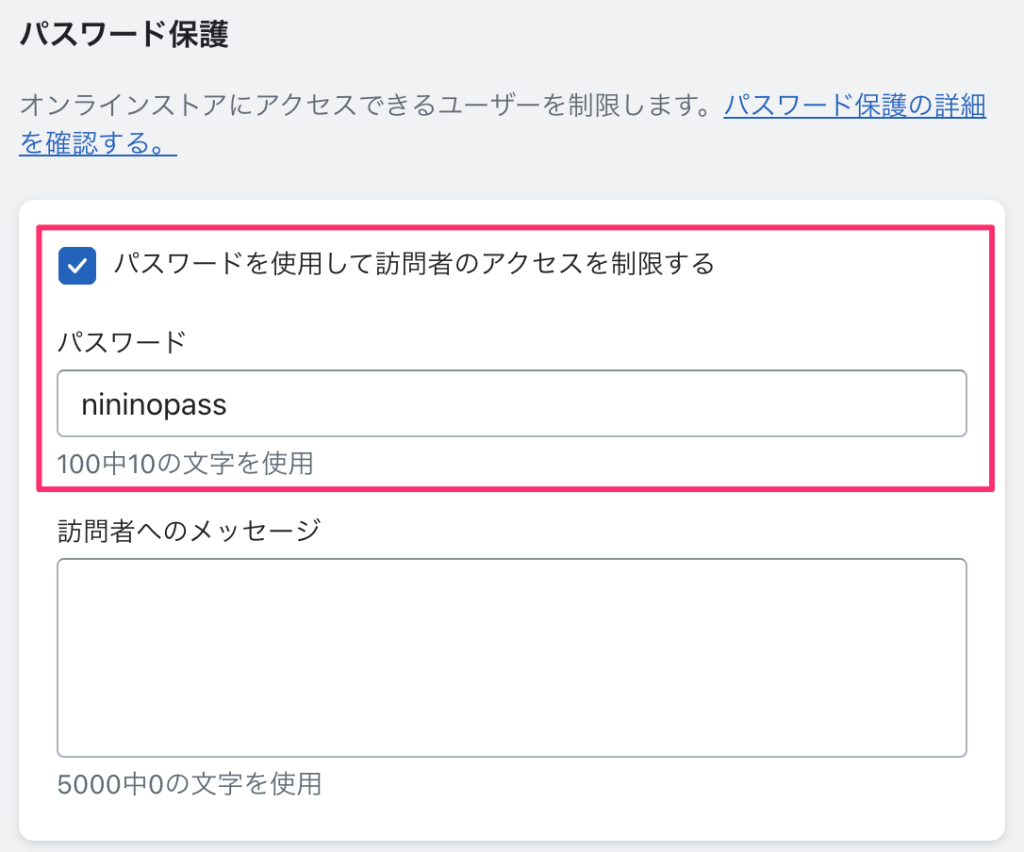This screenshot has height=852, width=1024.
Task: Click the white checkmark icon
Action: (77, 266)
